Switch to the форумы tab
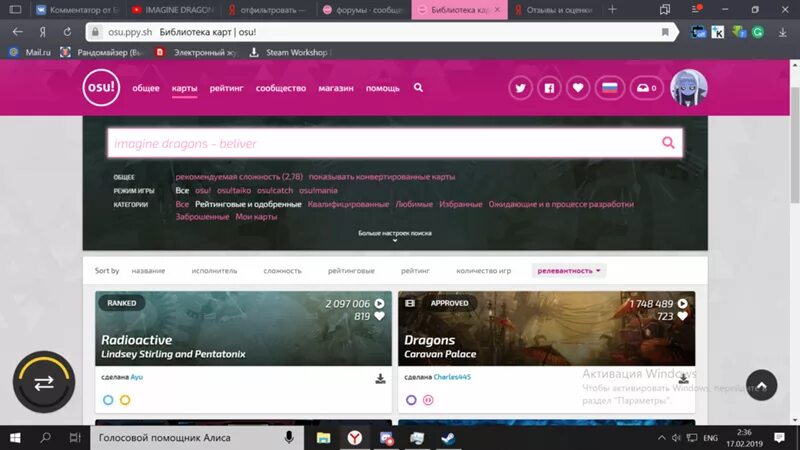800x450 pixels. click(363, 10)
